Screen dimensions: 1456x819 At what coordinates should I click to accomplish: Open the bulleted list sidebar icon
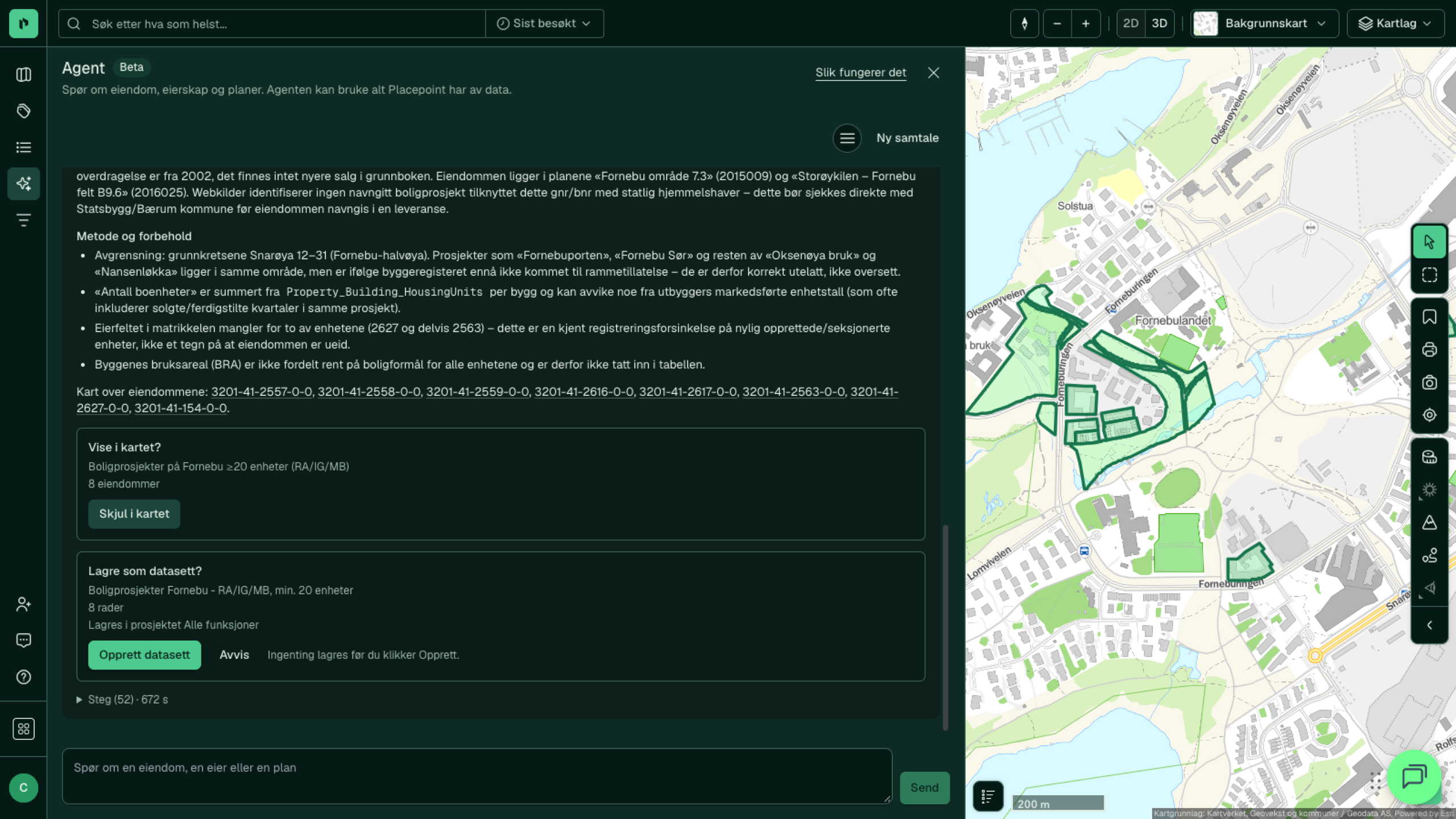point(23,147)
